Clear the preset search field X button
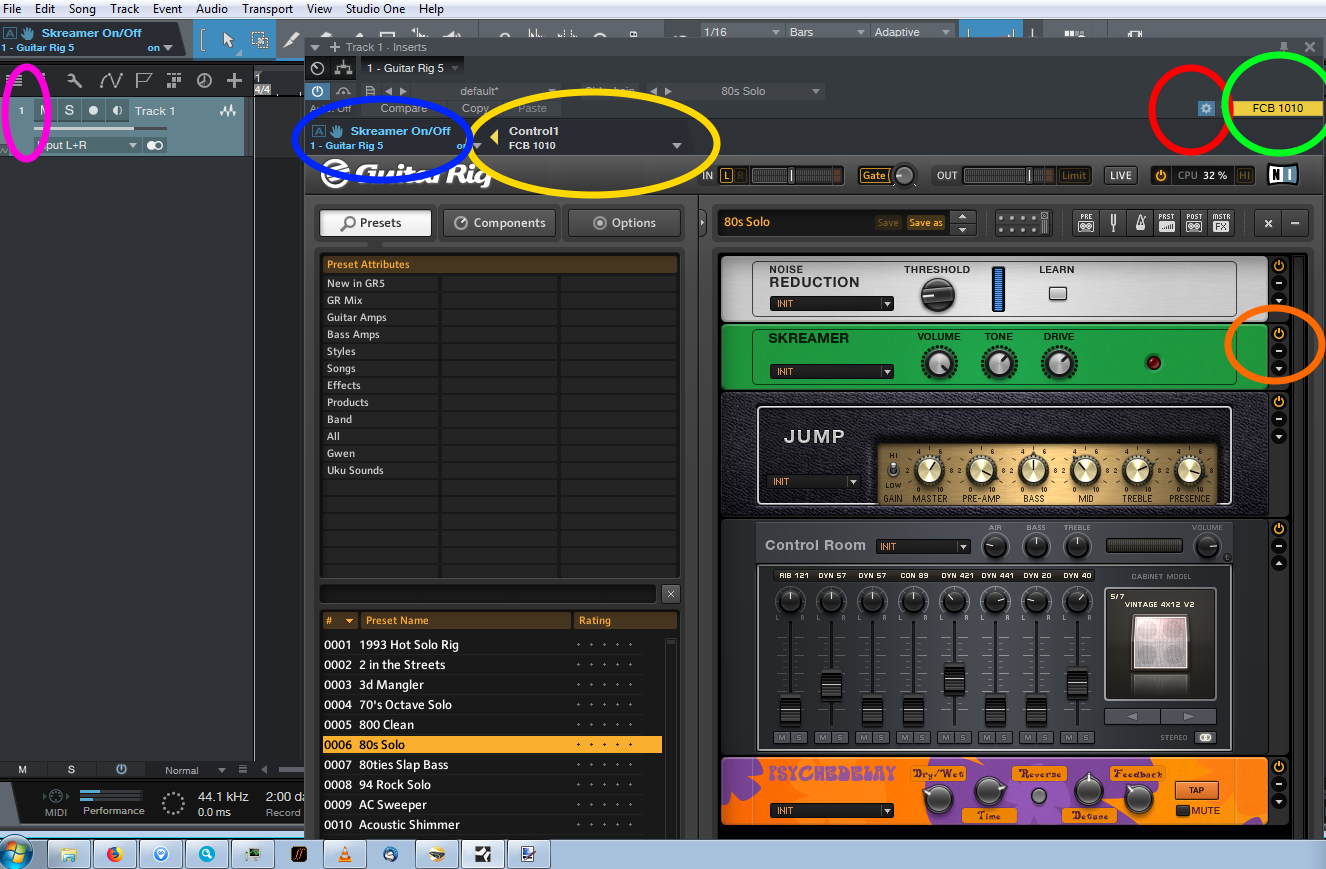This screenshot has width=1326, height=869. (x=671, y=594)
